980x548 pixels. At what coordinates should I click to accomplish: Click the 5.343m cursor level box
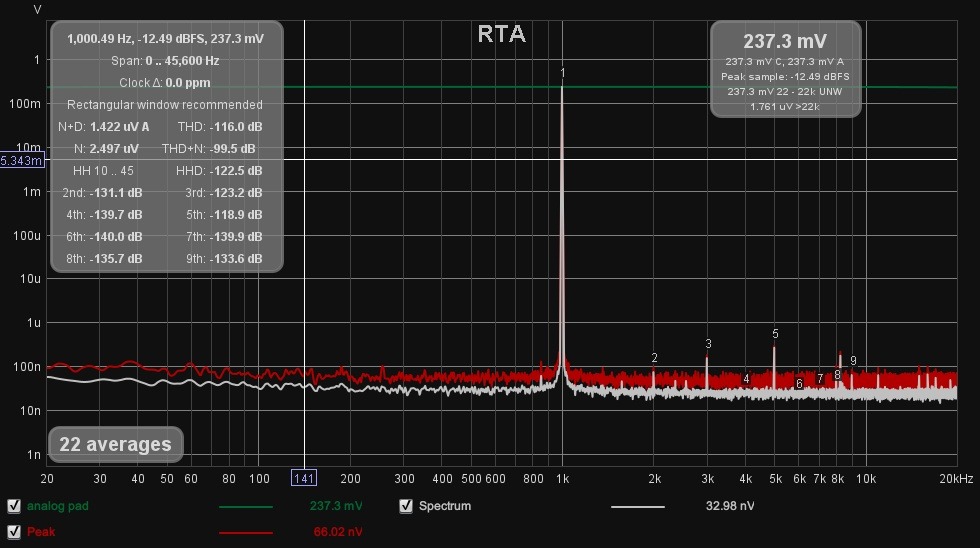point(22,161)
